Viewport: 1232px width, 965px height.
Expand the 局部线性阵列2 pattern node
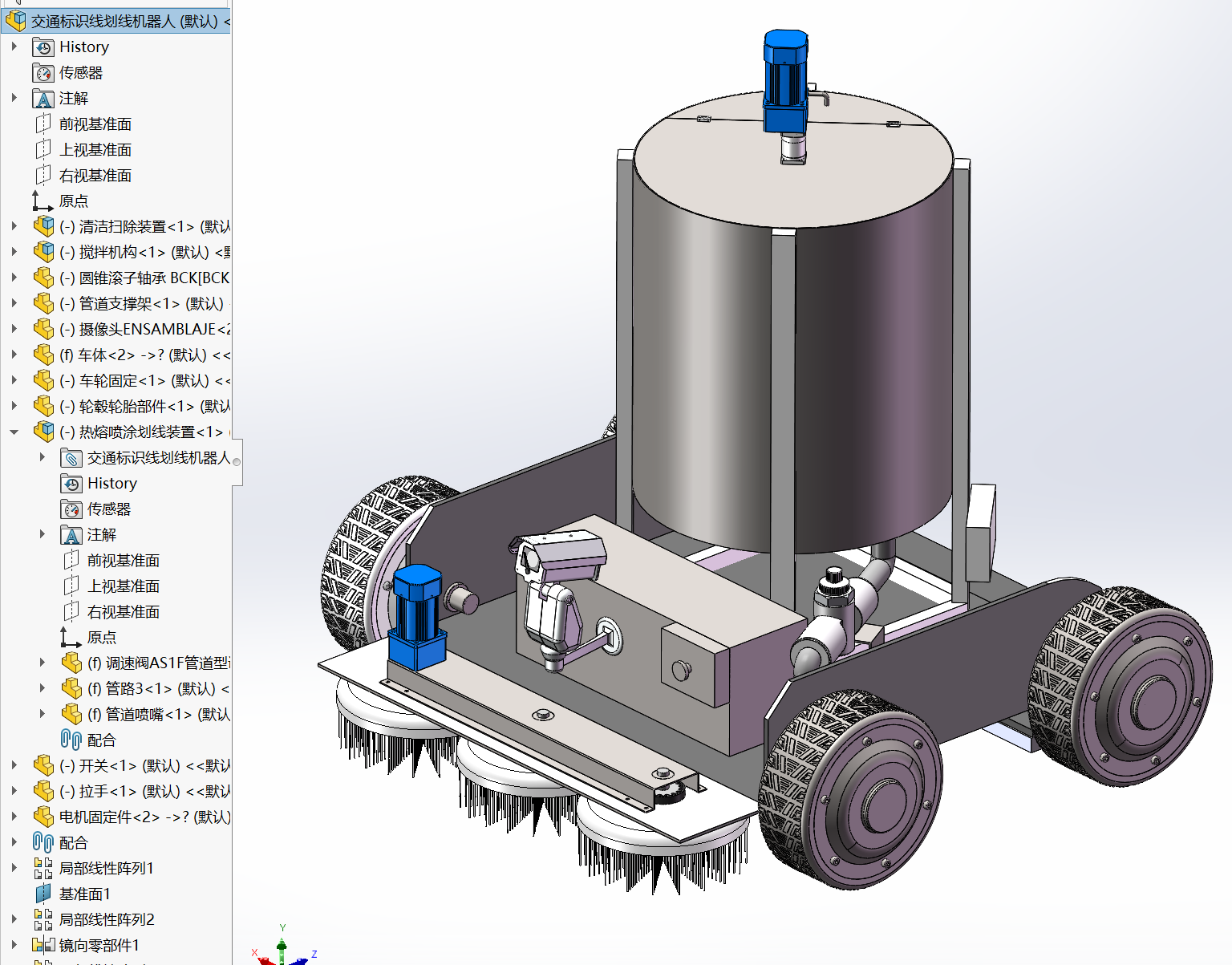[14, 919]
